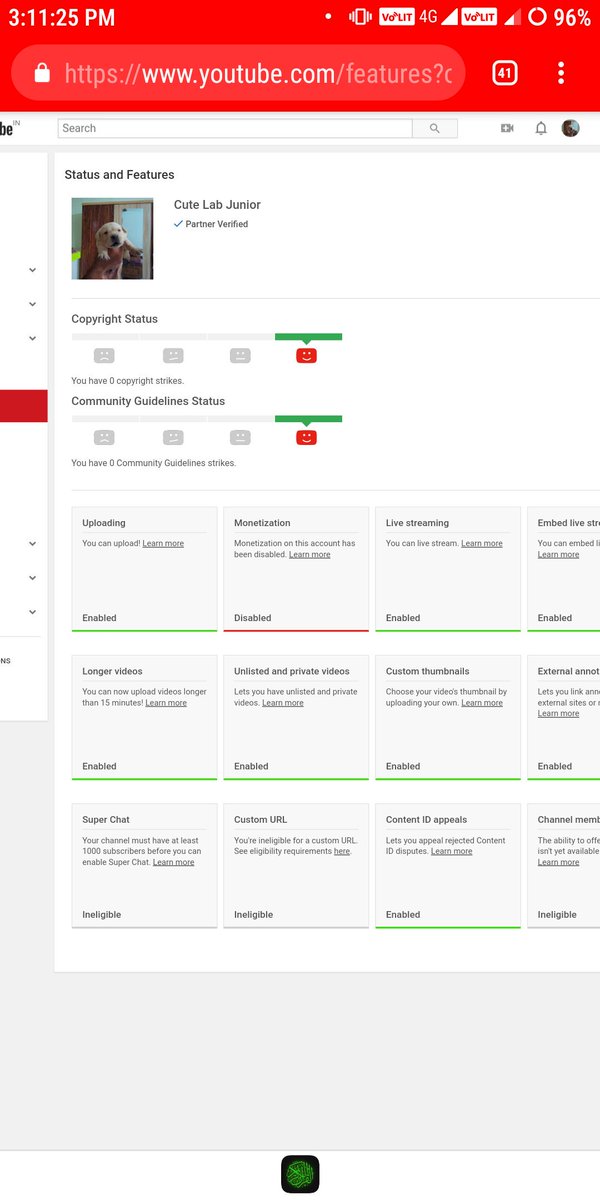600x1200 pixels.
Task: Open Learn more in the Monetization card
Action: coord(310,554)
